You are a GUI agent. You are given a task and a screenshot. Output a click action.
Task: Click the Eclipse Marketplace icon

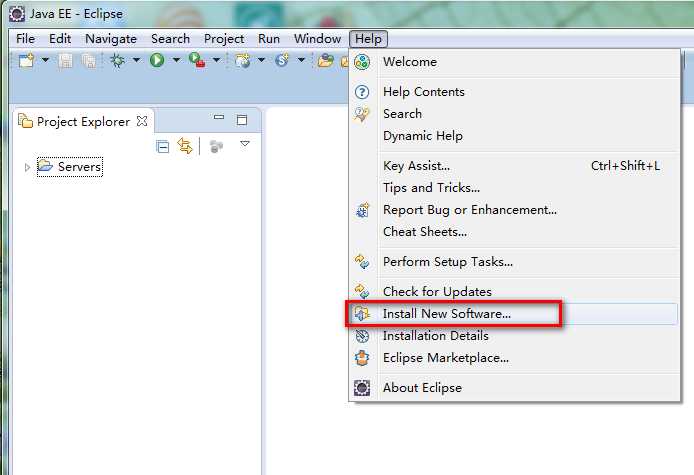point(362,358)
